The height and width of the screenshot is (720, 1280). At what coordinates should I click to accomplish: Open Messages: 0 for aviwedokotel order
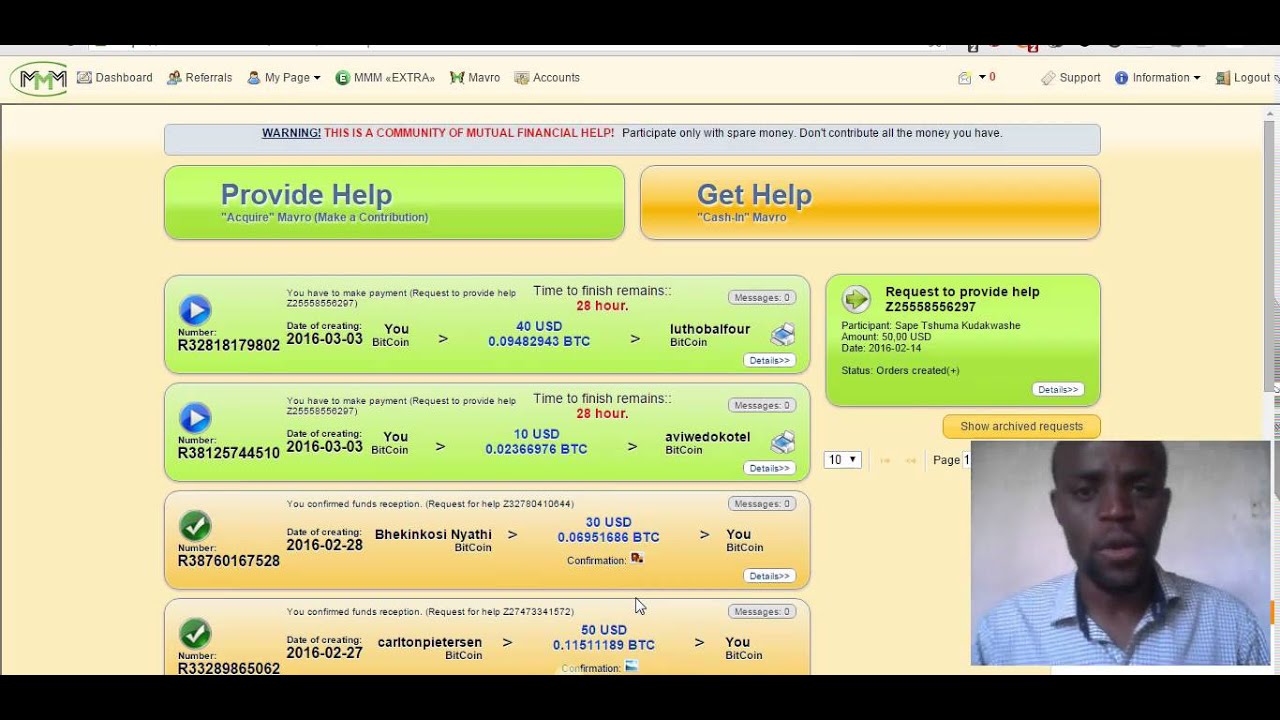coord(762,405)
